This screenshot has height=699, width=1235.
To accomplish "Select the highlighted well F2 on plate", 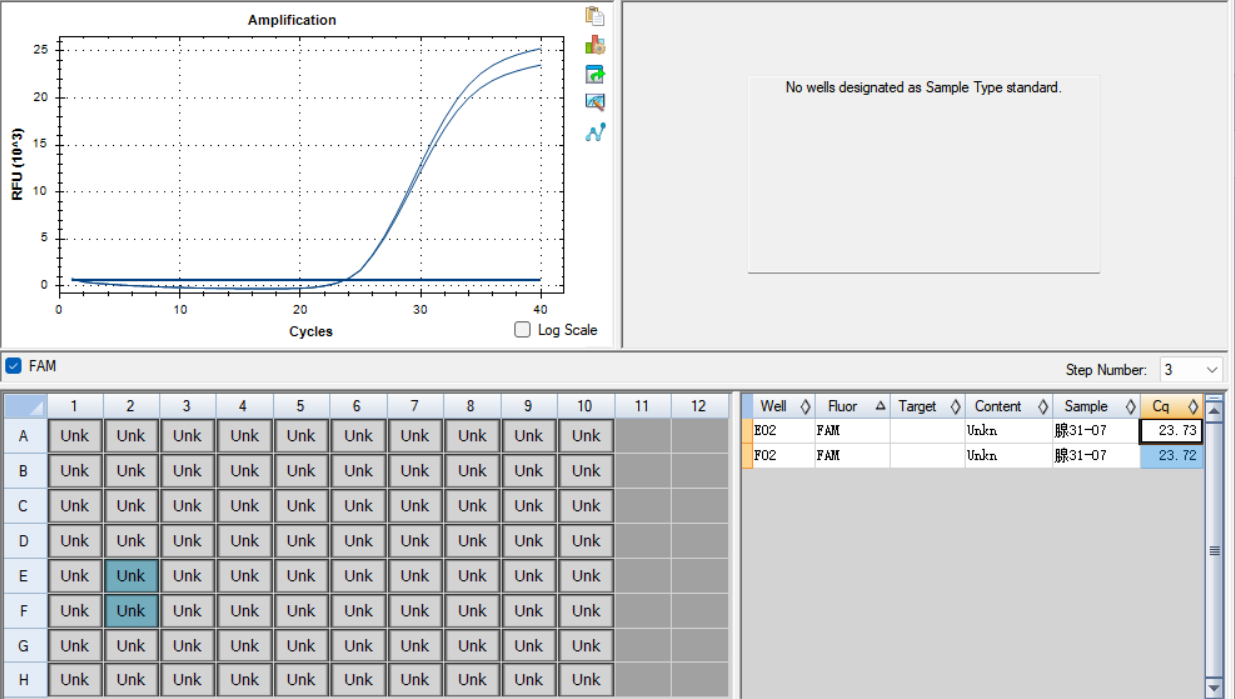I will 131,611.
